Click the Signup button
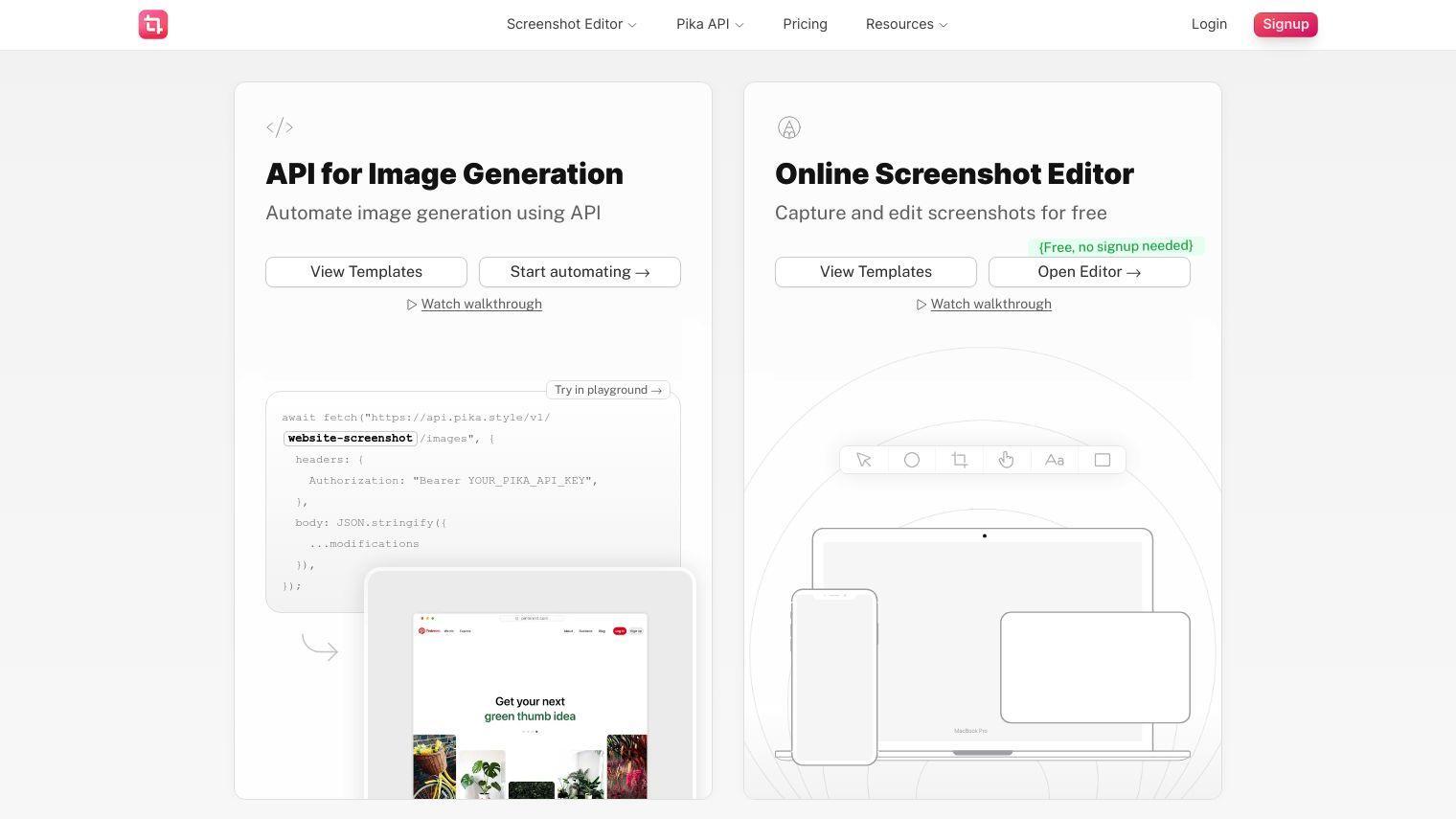 click(1285, 25)
